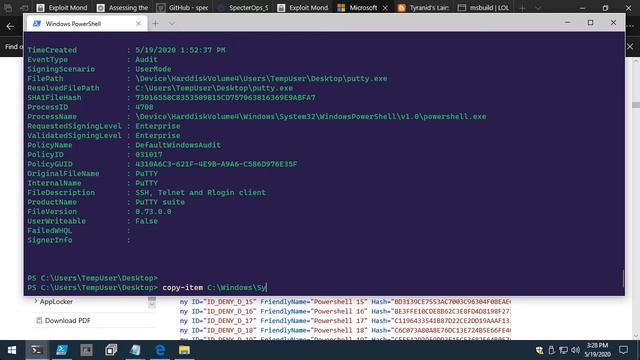
Task: Switch to msbuild | LOL browser tab
Action: point(484,7)
